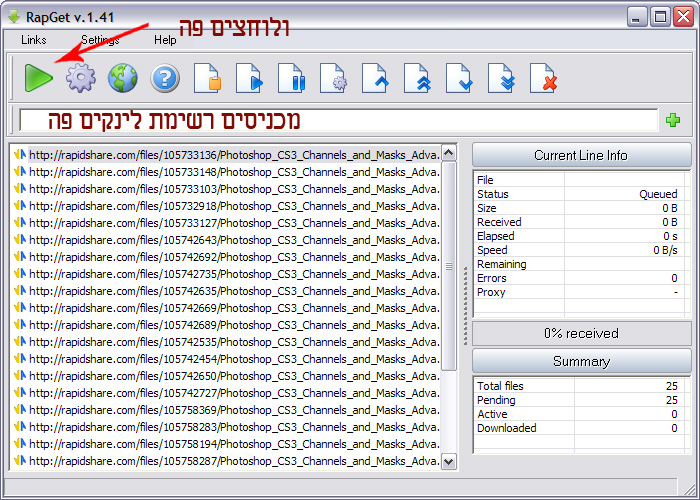The image size is (700, 500).
Task: Close the RapGet window
Action: coord(683,17)
